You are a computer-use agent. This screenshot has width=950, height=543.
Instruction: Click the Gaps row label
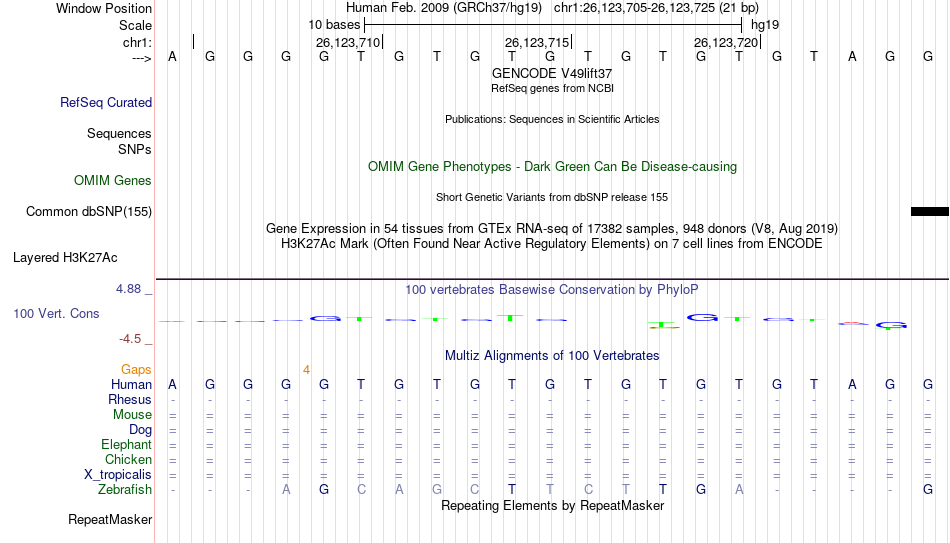pyautogui.click(x=136, y=370)
